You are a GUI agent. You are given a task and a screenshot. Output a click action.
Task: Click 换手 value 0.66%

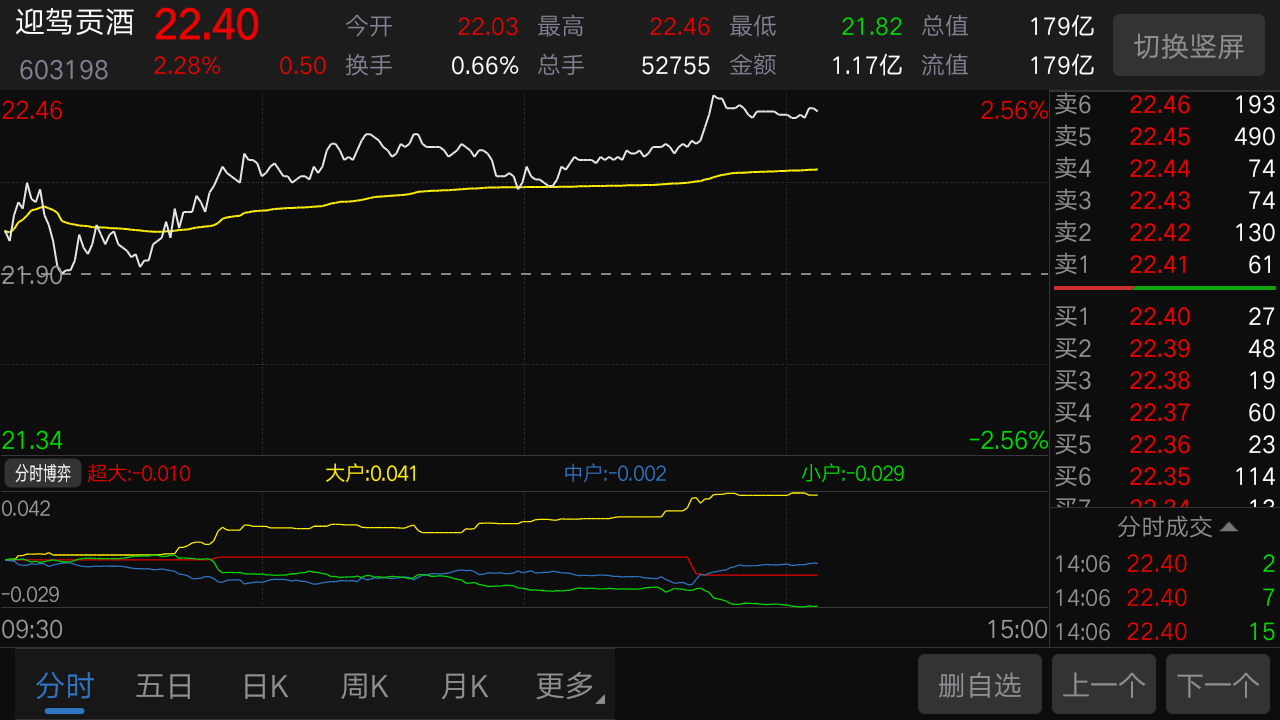(485, 66)
